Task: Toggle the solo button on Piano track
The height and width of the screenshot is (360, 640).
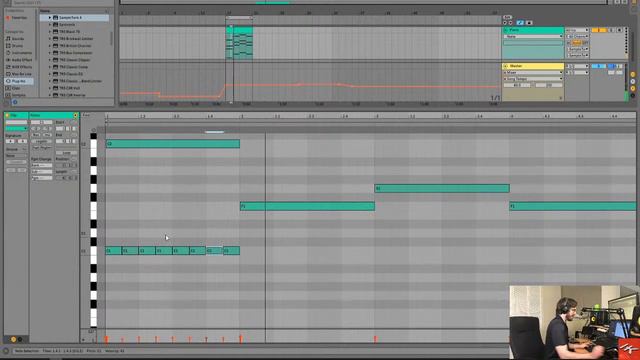Action: [x=611, y=30]
